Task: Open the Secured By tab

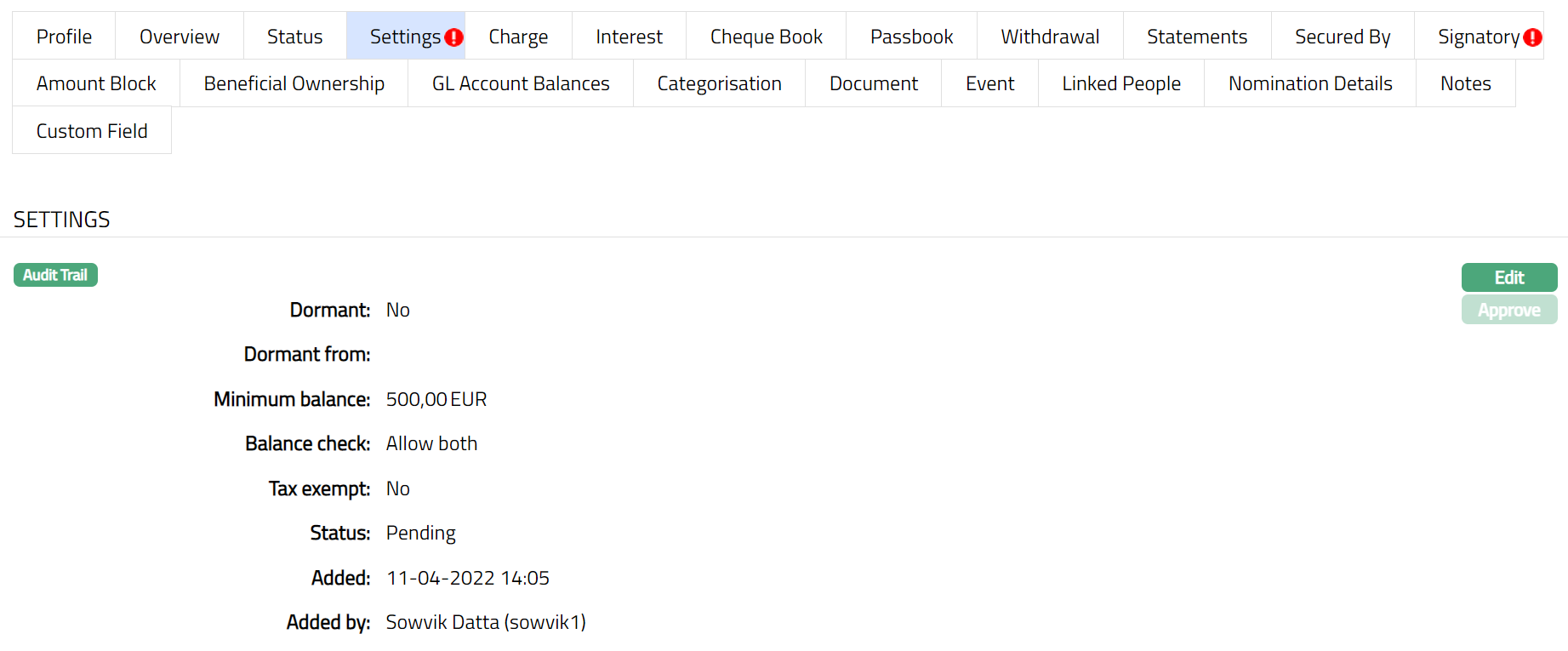Action: [x=1342, y=37]
